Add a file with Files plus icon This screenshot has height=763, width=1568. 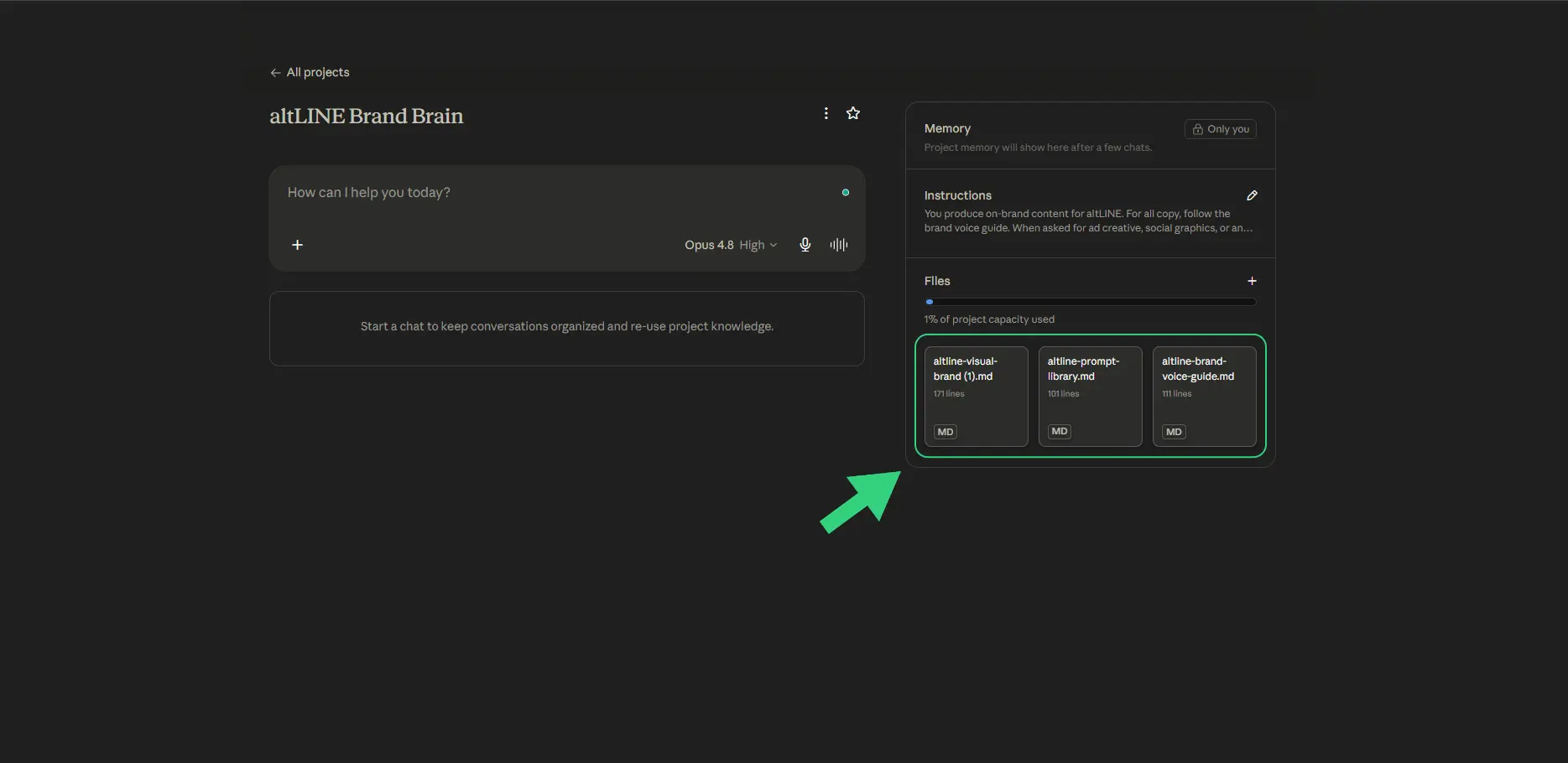click(1252, 281)
